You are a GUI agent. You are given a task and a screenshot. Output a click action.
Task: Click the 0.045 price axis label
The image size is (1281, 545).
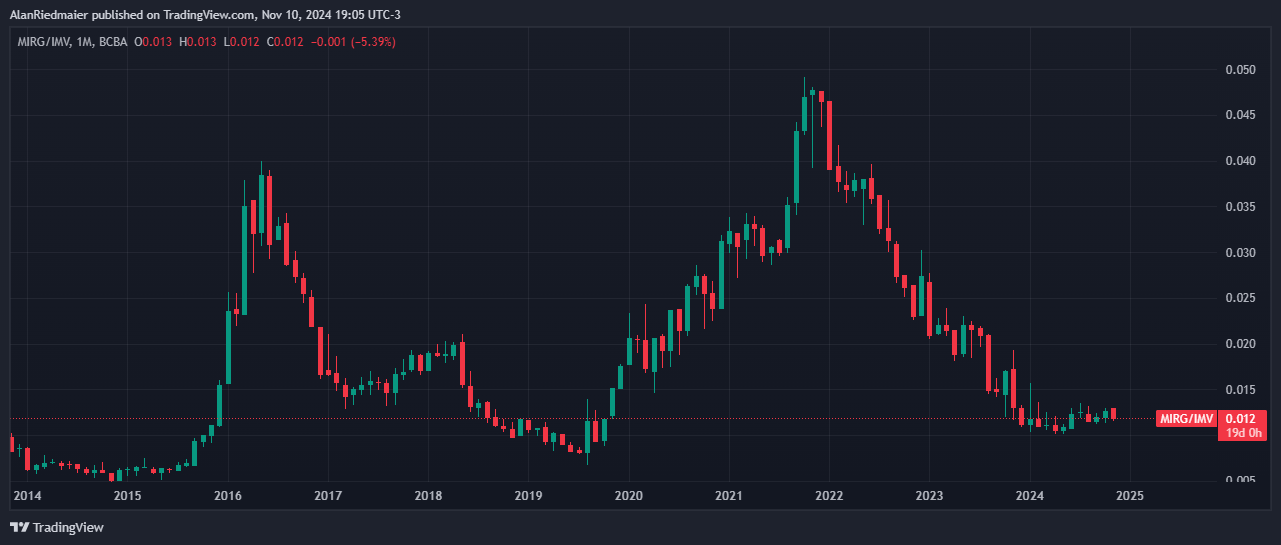(1240, 115)
